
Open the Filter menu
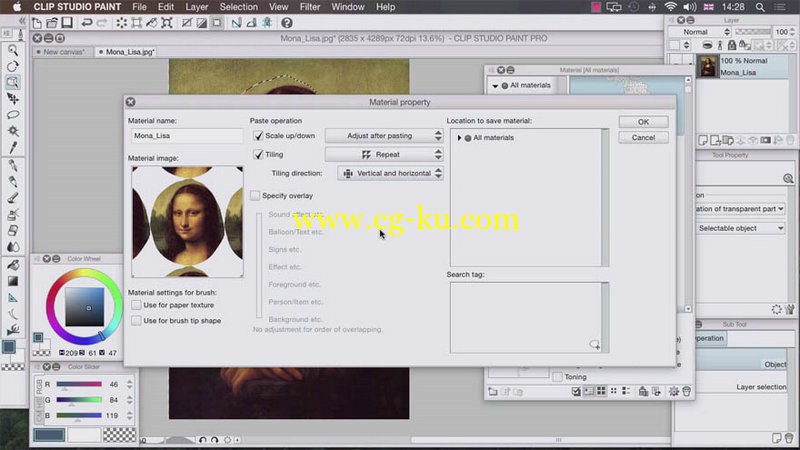(x=310, y=7)
